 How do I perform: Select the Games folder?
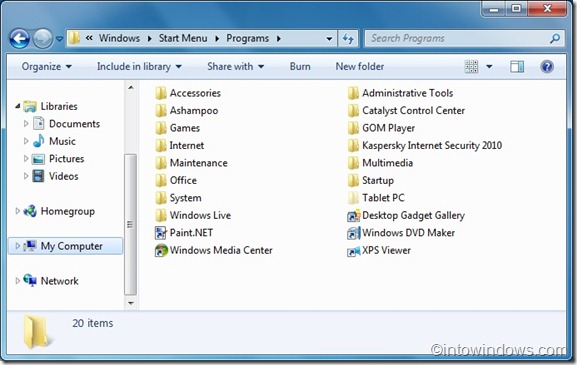click(x=177, y=128)
